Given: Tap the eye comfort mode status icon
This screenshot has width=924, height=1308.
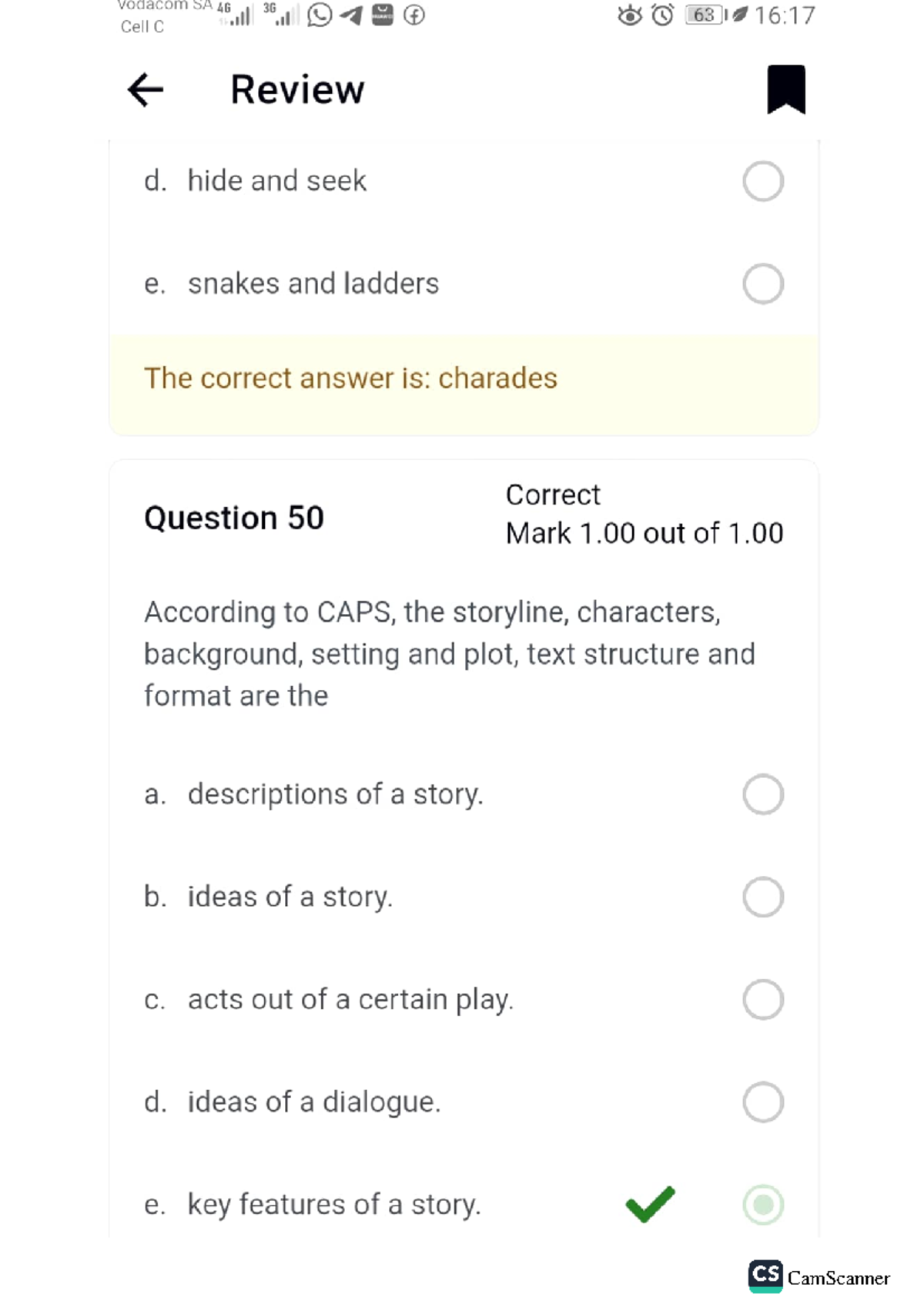Looking at the screenshot, I should coord(629,14).
